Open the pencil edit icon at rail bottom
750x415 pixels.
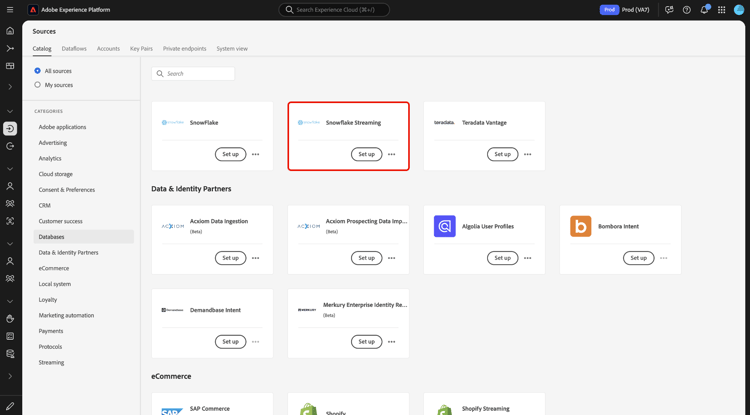tap(10, 406)
